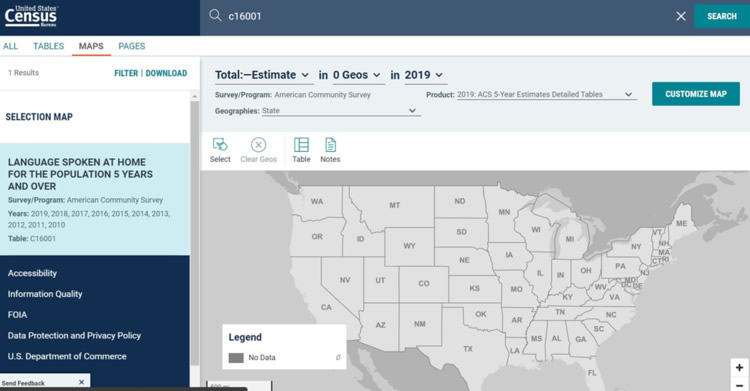Switch to the TABLES tab
The image size is (750, 391).
(x=48, y=46)
